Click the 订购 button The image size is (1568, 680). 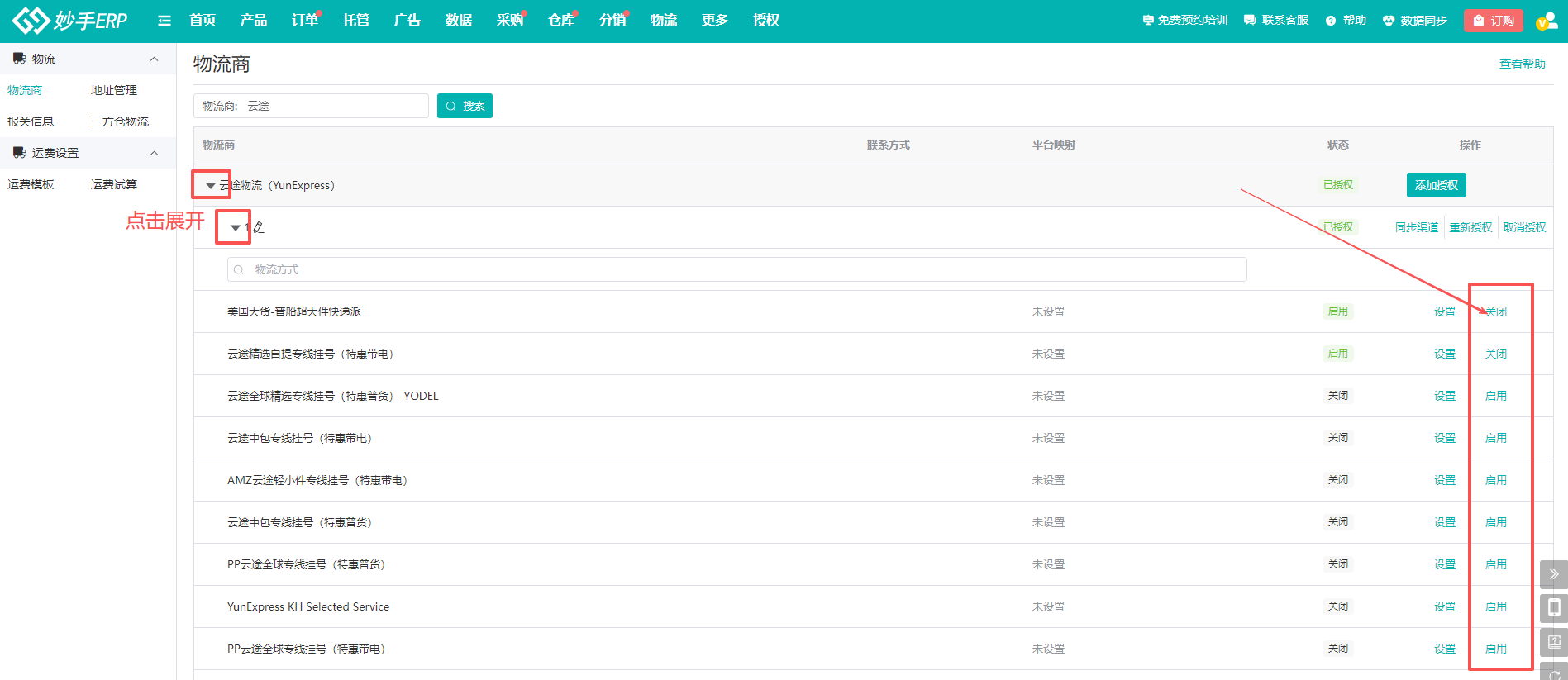point(1494,21)
